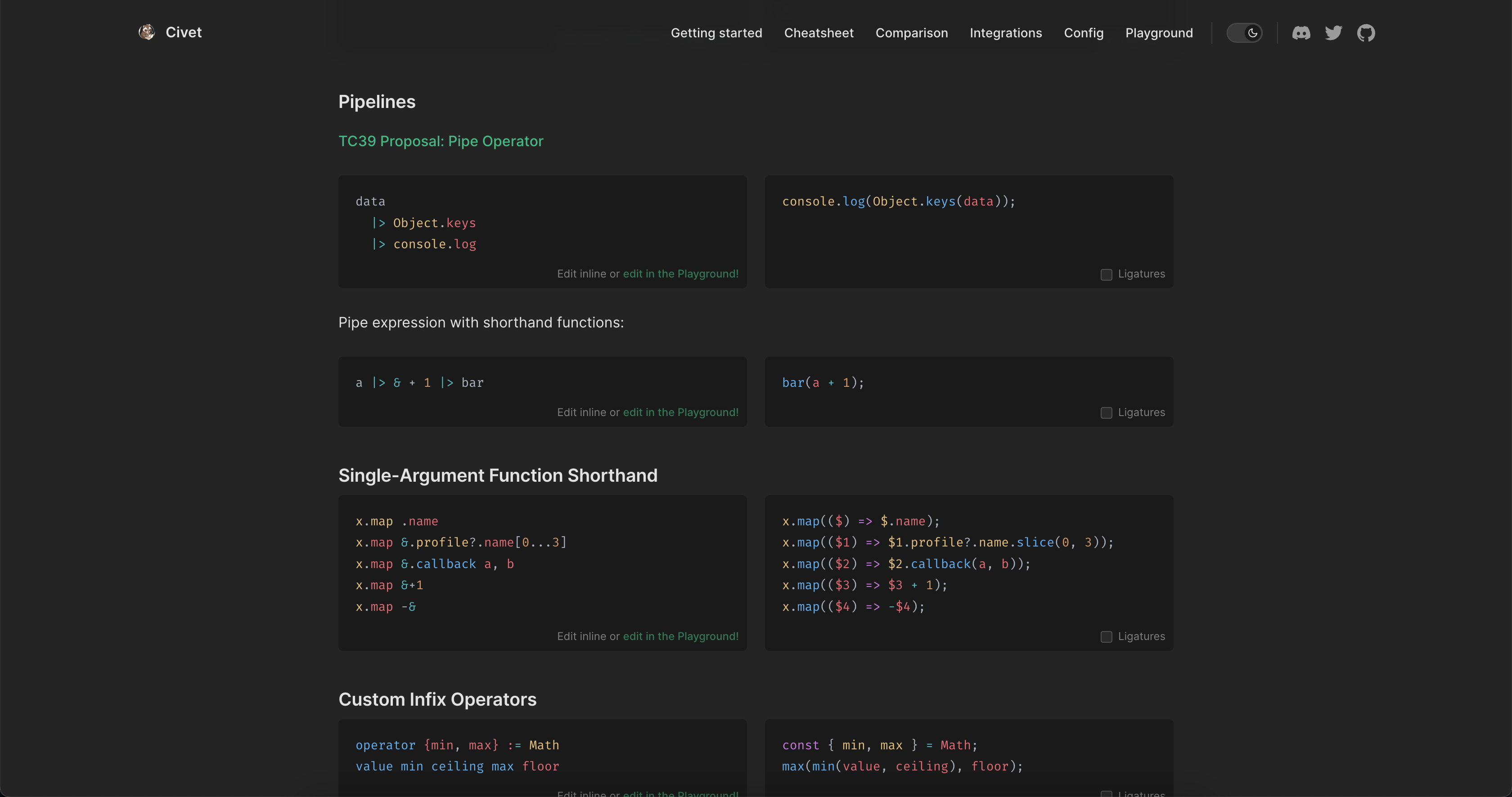This screenshot has width=1512, height=797.
Task: Click the 'x.map(($) => $.name);' output line
Action: (x=860, y=521)
